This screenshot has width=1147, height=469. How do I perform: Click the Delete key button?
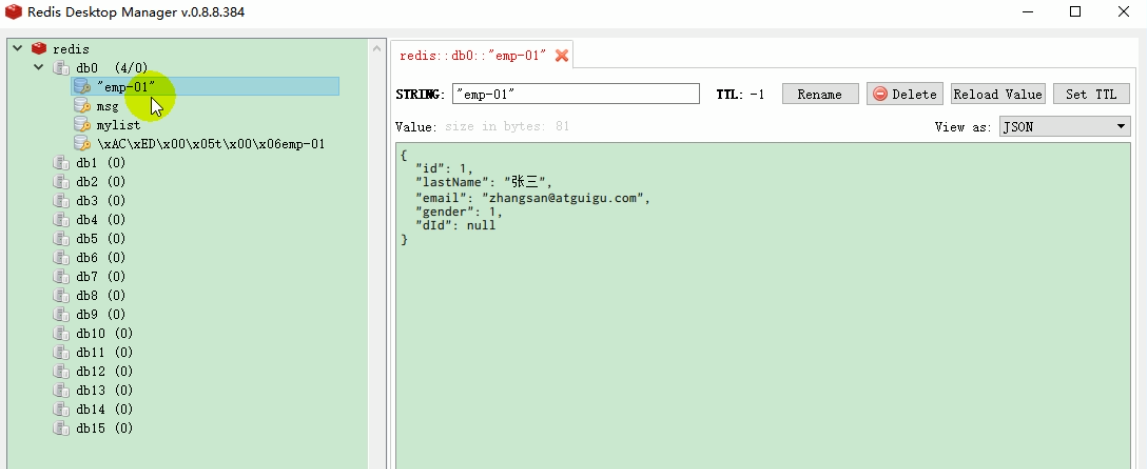point(905,94)
